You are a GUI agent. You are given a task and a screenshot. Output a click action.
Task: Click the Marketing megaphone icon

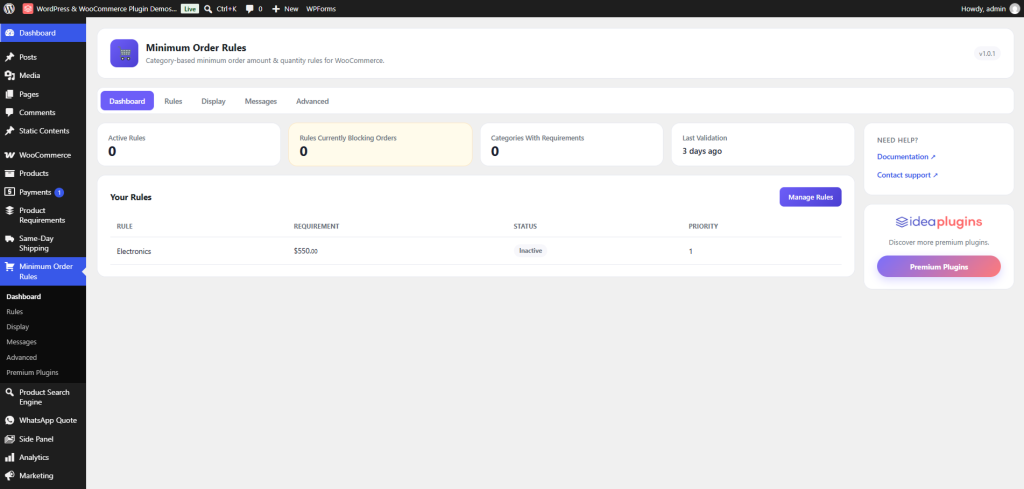point(10,475)
